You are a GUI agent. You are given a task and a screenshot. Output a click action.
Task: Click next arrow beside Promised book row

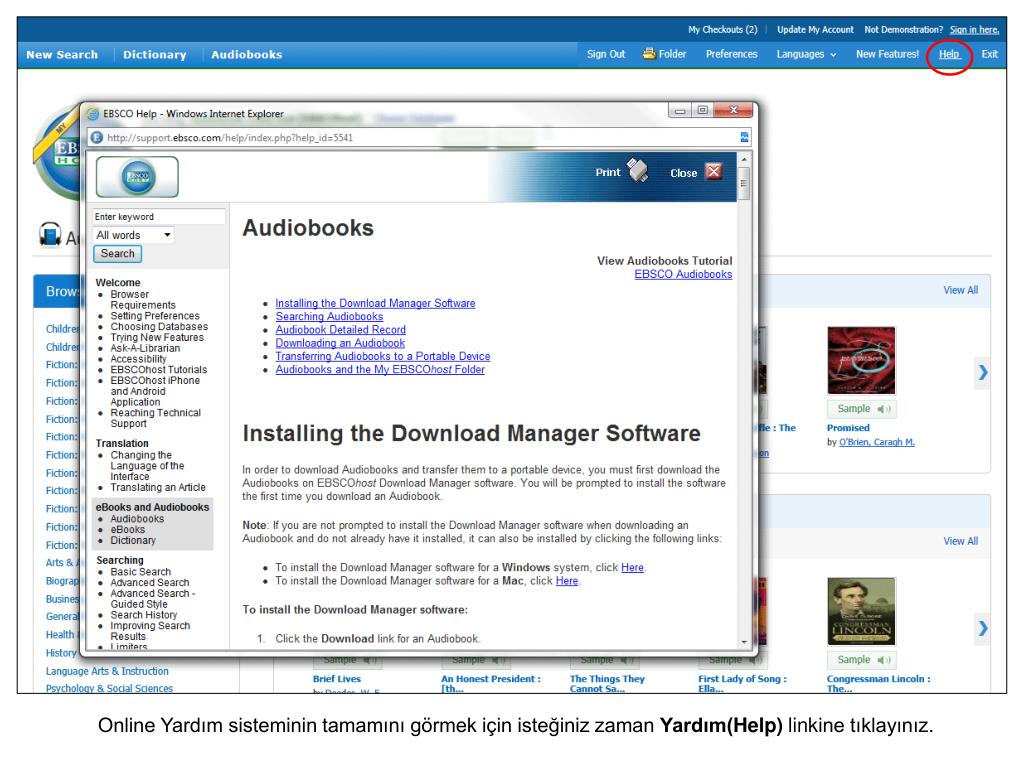982,373
